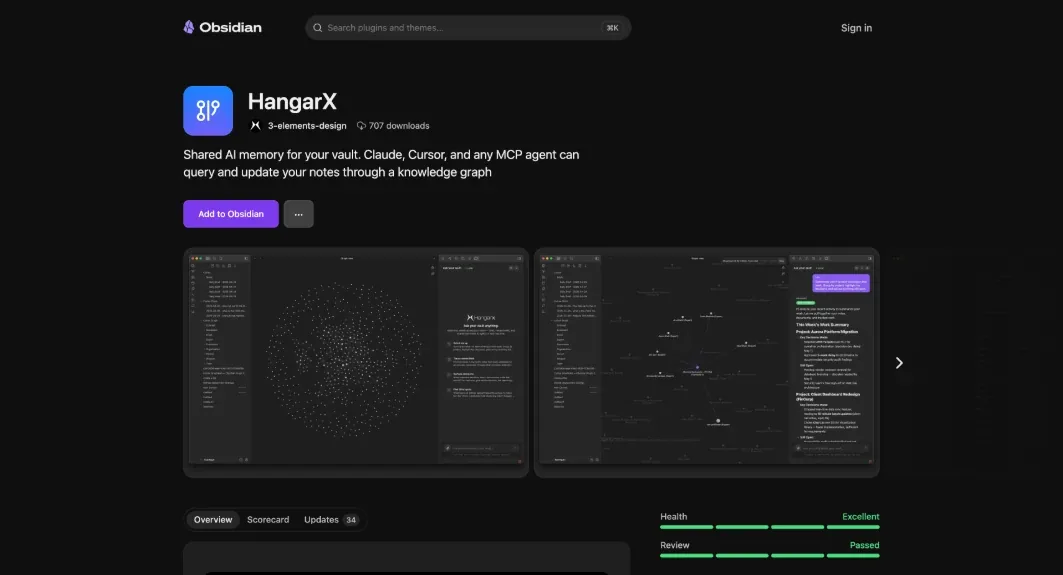Viewport: 1063px width, 575px height.
Task: Click the Obsidian crystal logo icon
Action: point(188,27)
